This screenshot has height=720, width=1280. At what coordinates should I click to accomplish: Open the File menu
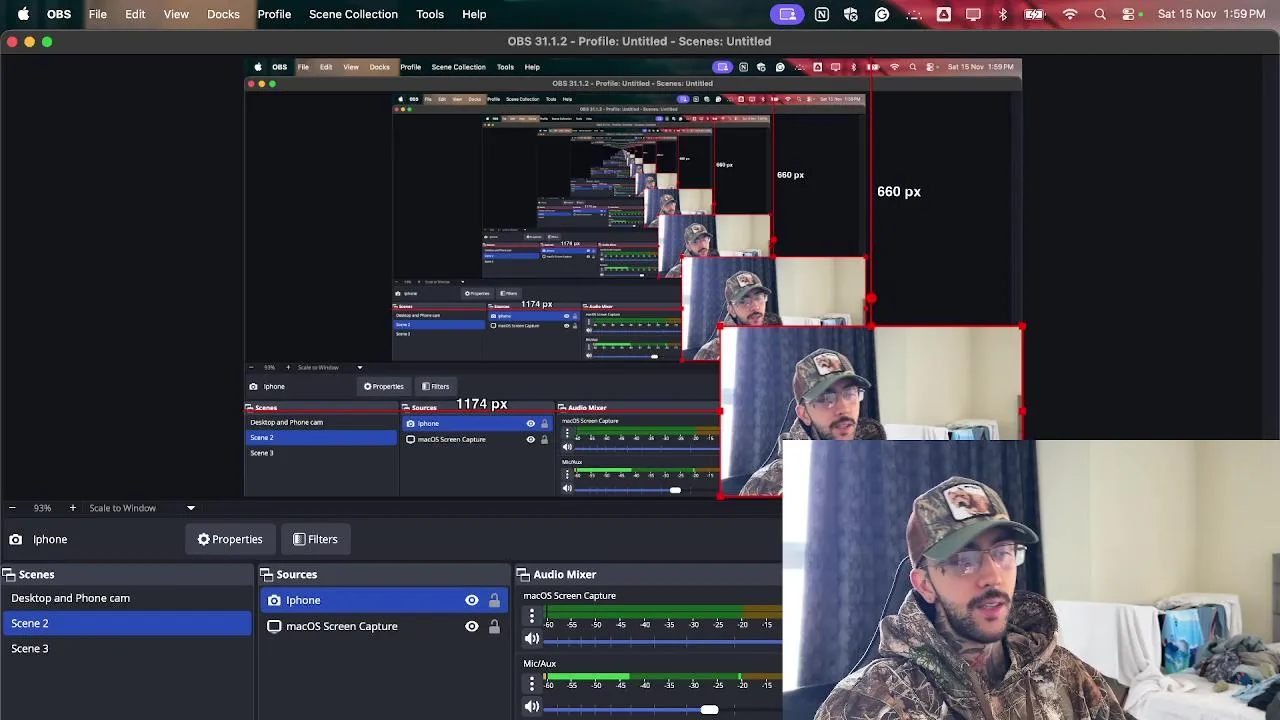click(x=98, y=14)
